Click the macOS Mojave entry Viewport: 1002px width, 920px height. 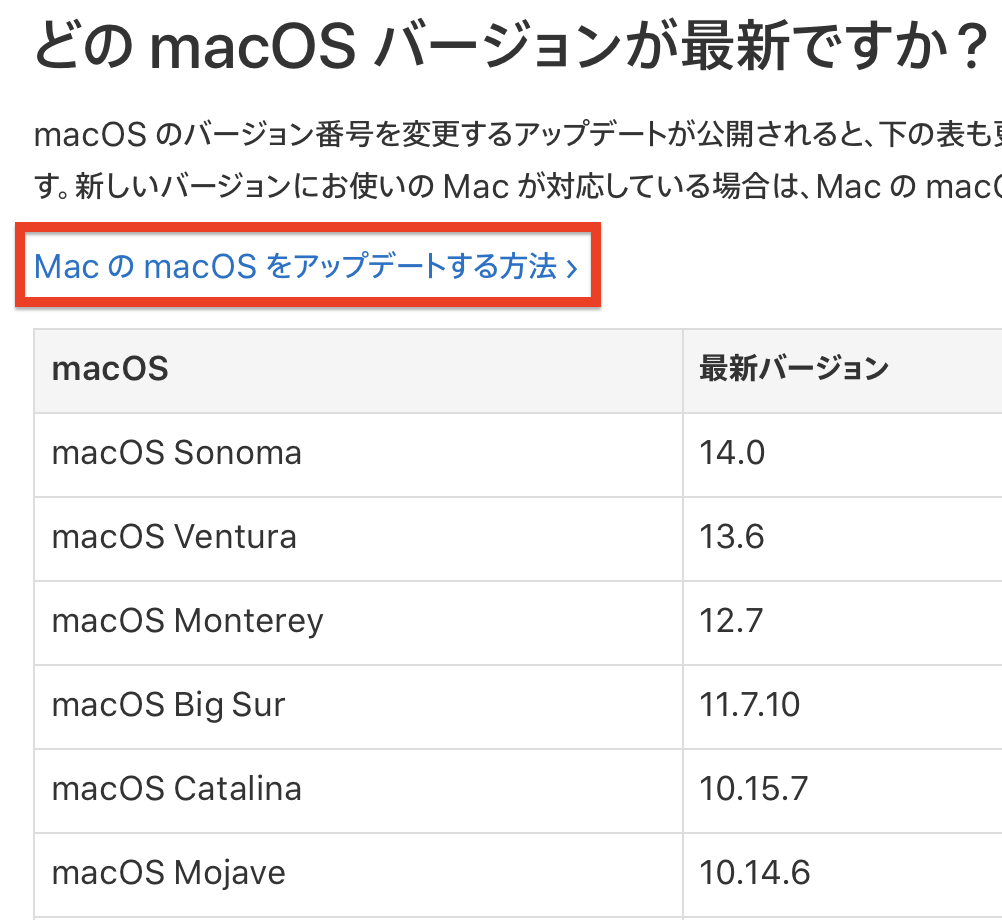[x=166, y=873]
